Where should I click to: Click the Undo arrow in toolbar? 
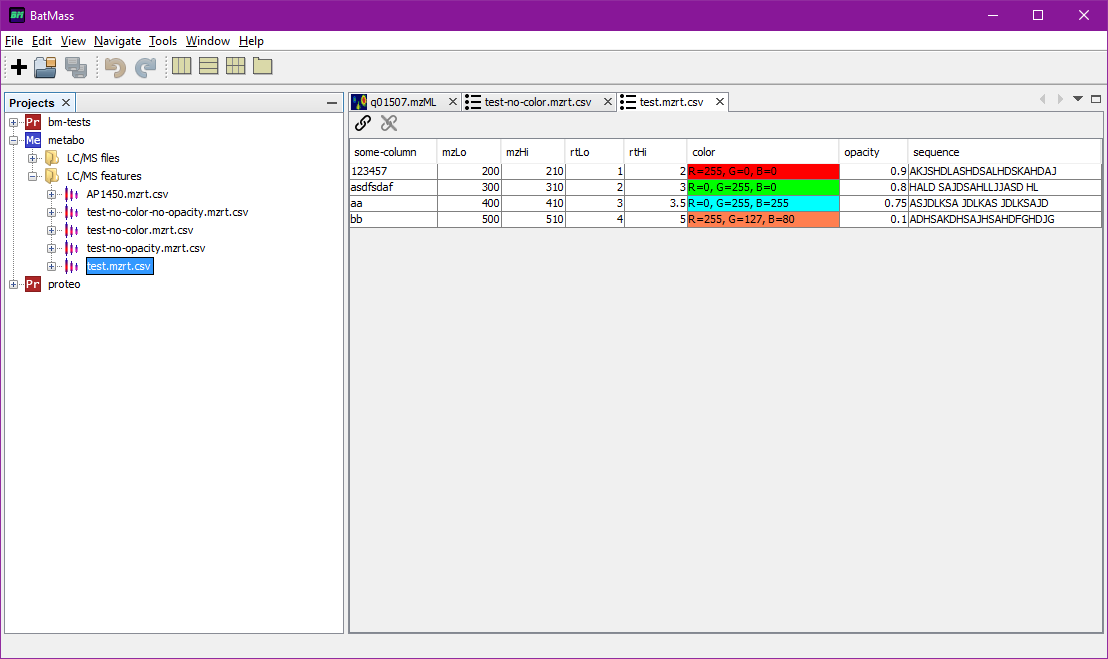tap(114, 67)
